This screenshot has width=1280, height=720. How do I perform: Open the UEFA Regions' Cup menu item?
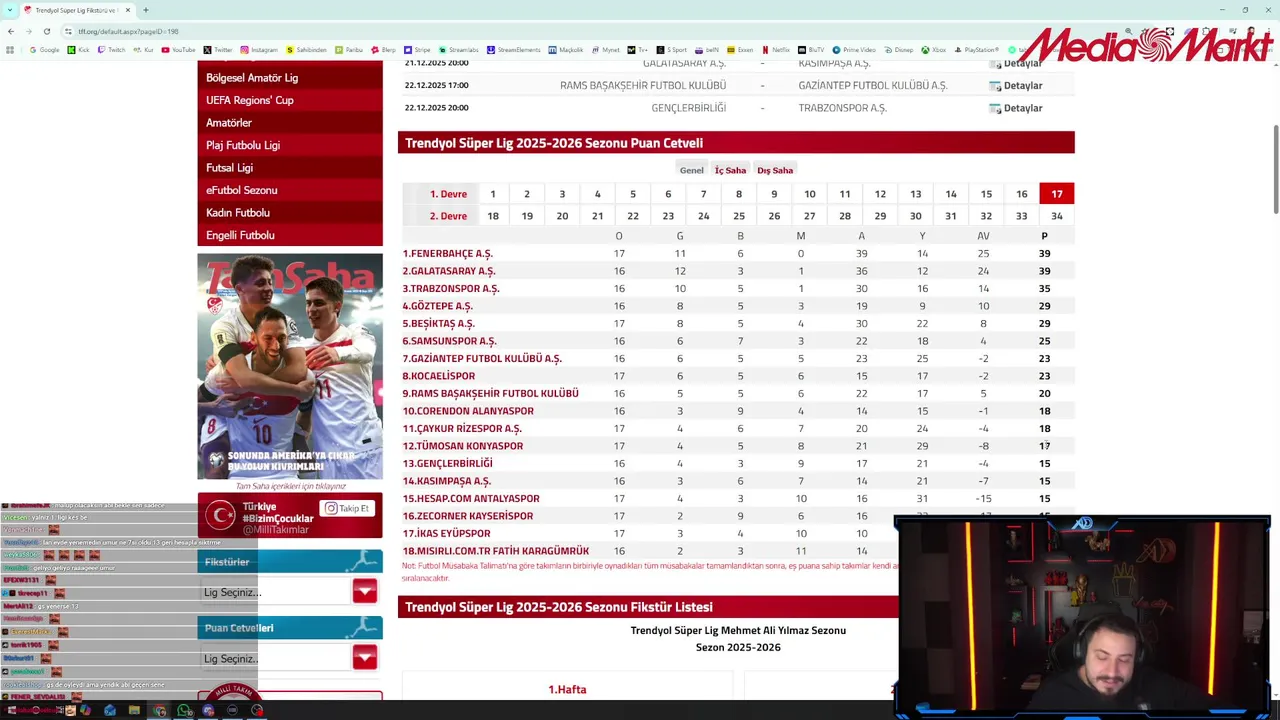pyautogui.click(x=290, y=100)
